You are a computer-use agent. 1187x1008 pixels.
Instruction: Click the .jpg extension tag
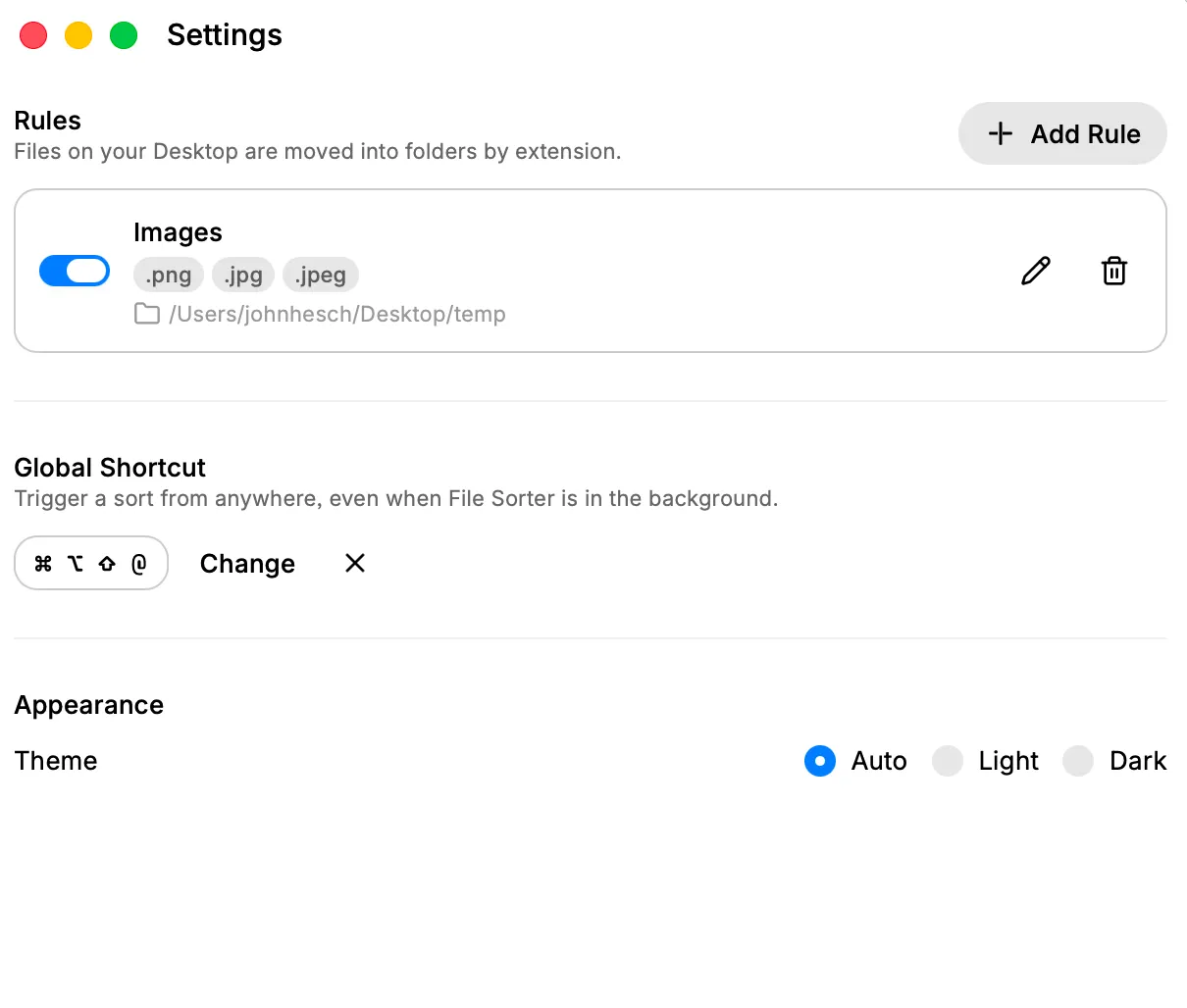(x=243, y=276)
